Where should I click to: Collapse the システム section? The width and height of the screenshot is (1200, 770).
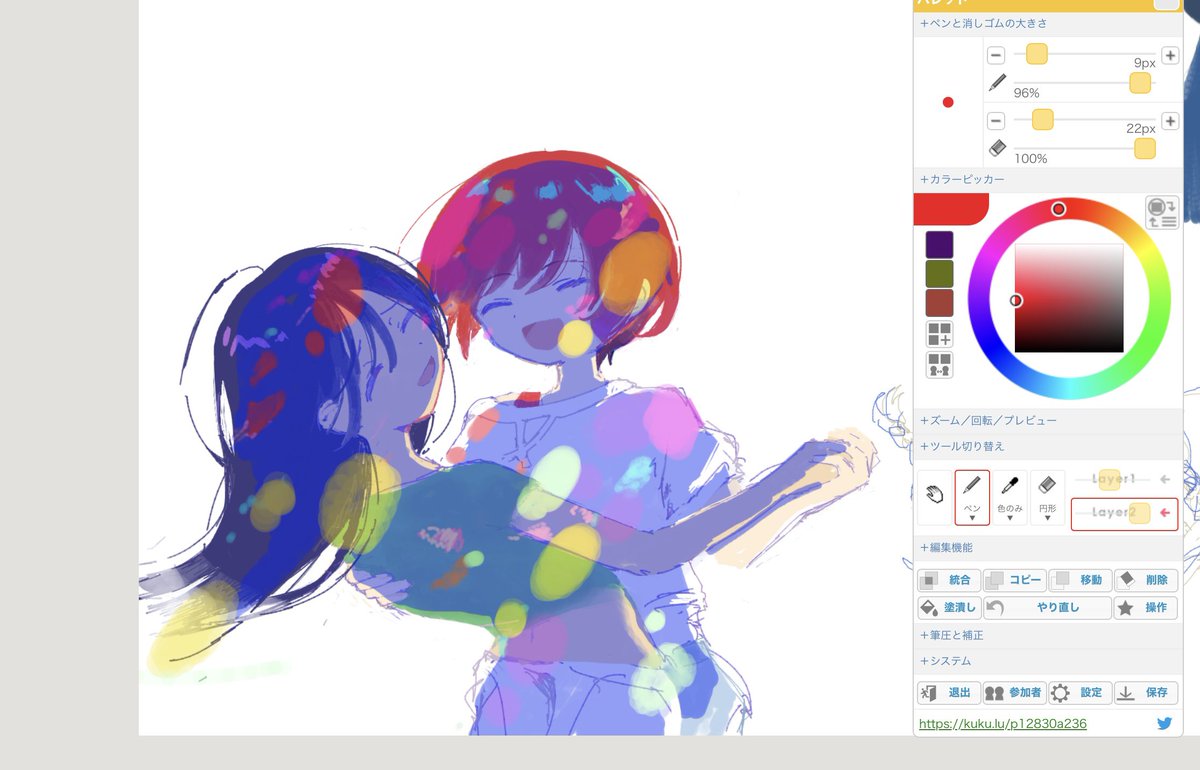pyautogui.click(x=1047, y=661)
